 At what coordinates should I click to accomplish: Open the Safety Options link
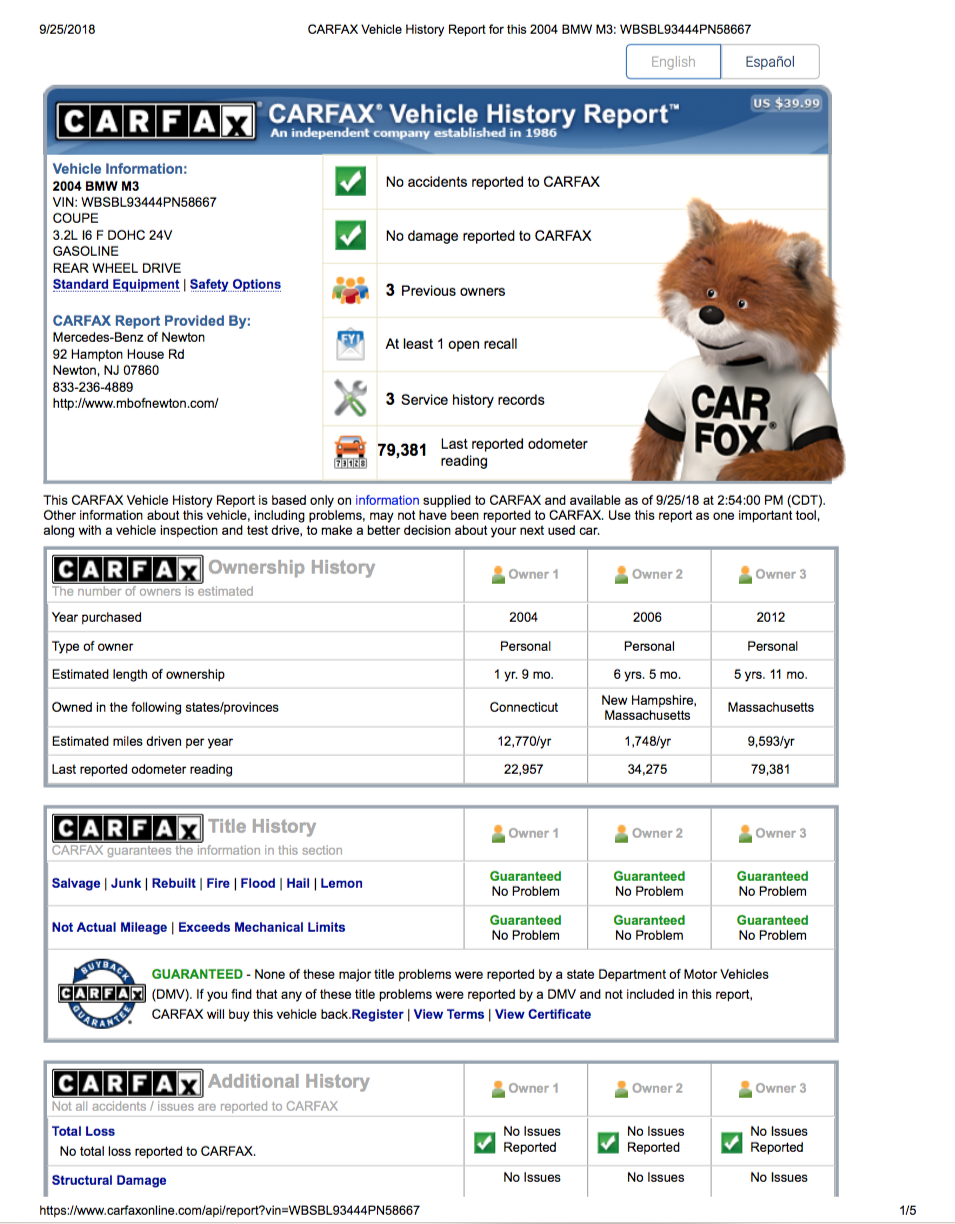235,285
